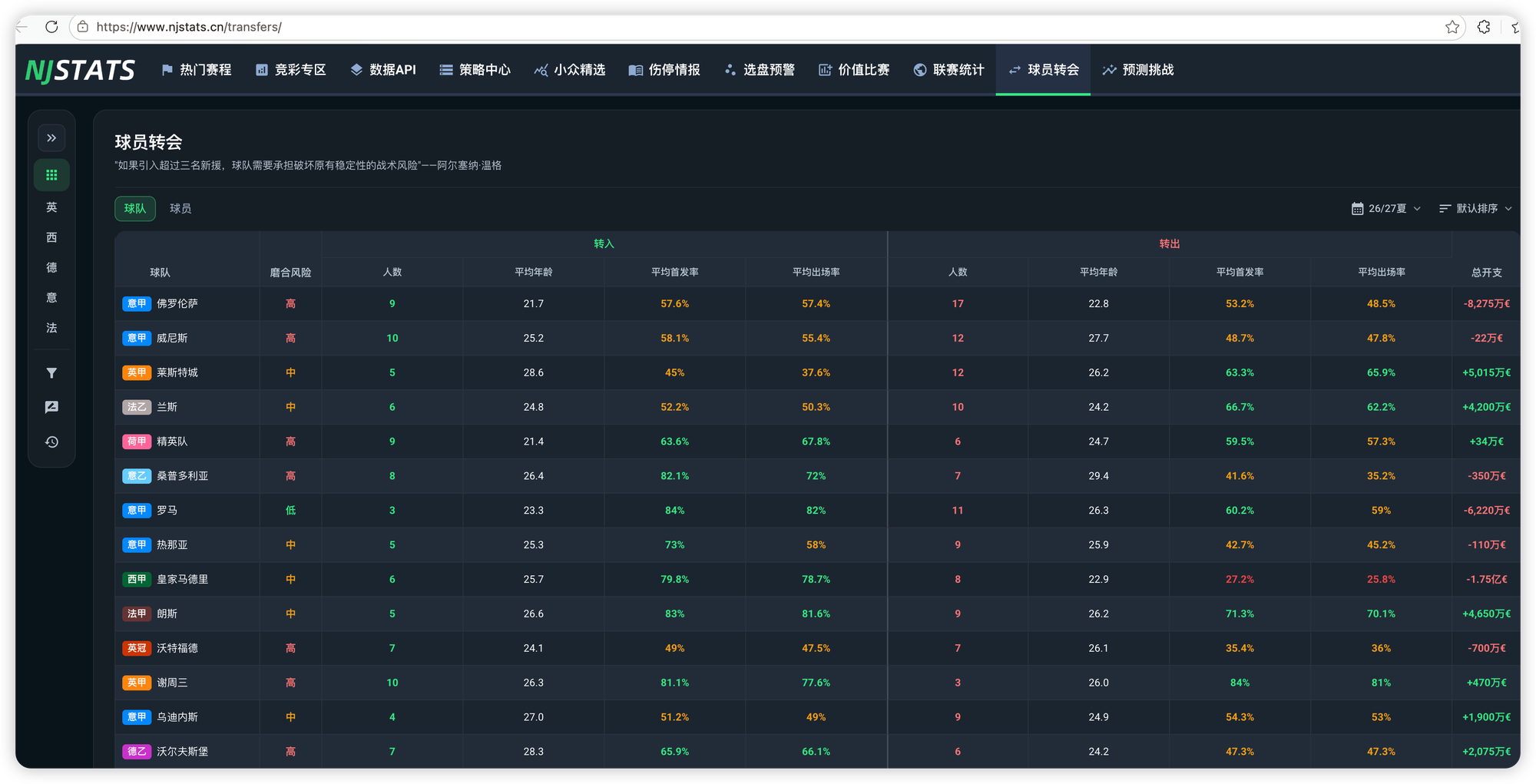Open the 佛罗伦萨 team row
This screenshot has height=784, width=1536.
[817, 304]
